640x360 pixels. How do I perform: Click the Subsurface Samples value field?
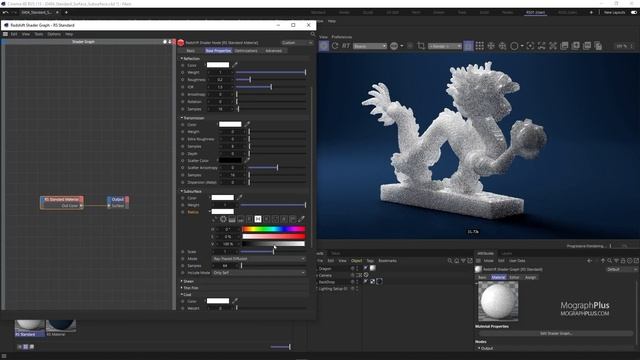coord(225,266)
